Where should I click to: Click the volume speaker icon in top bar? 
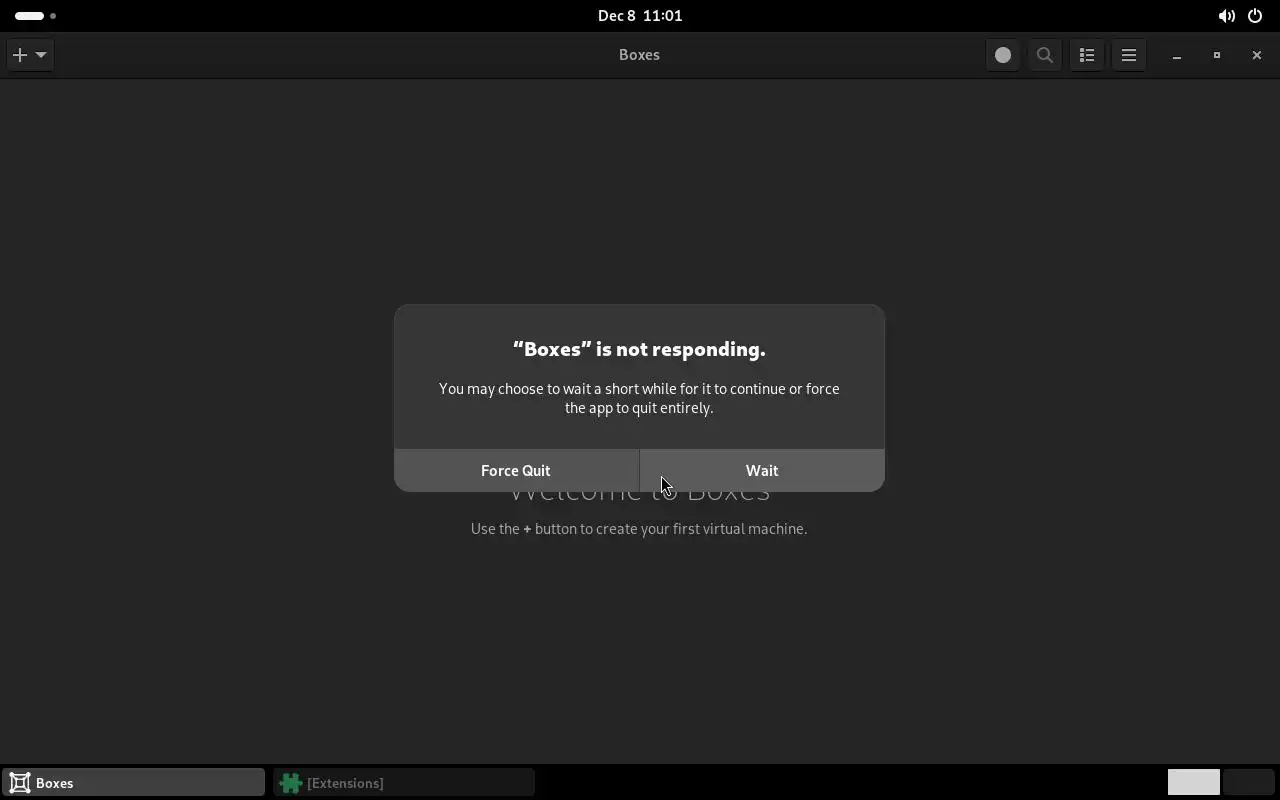[1226, 16]
